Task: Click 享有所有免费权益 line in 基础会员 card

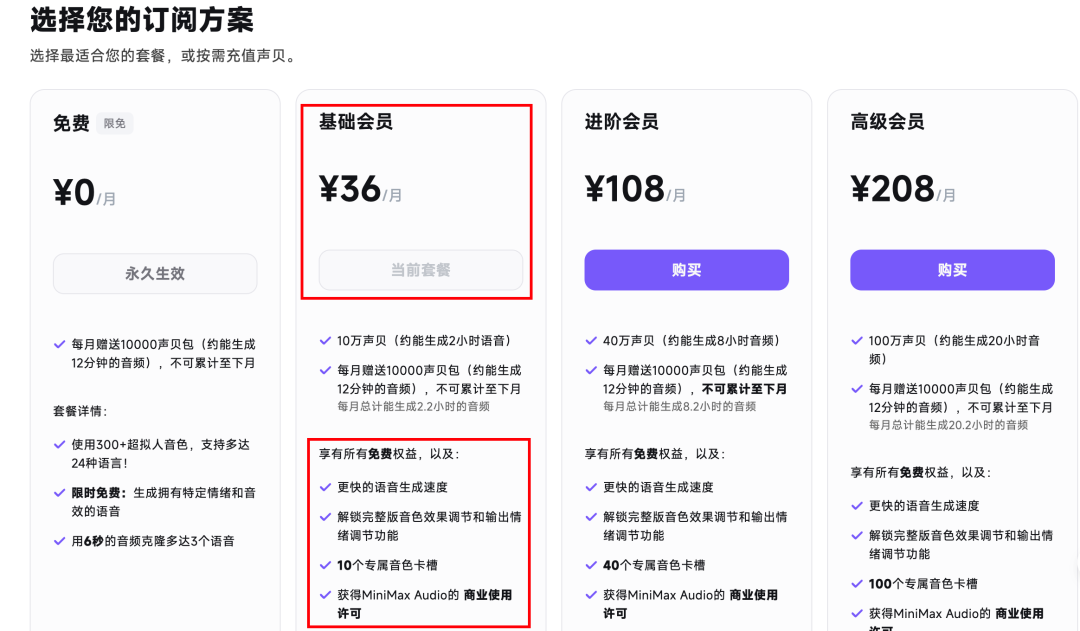Action: pos(389,454)
